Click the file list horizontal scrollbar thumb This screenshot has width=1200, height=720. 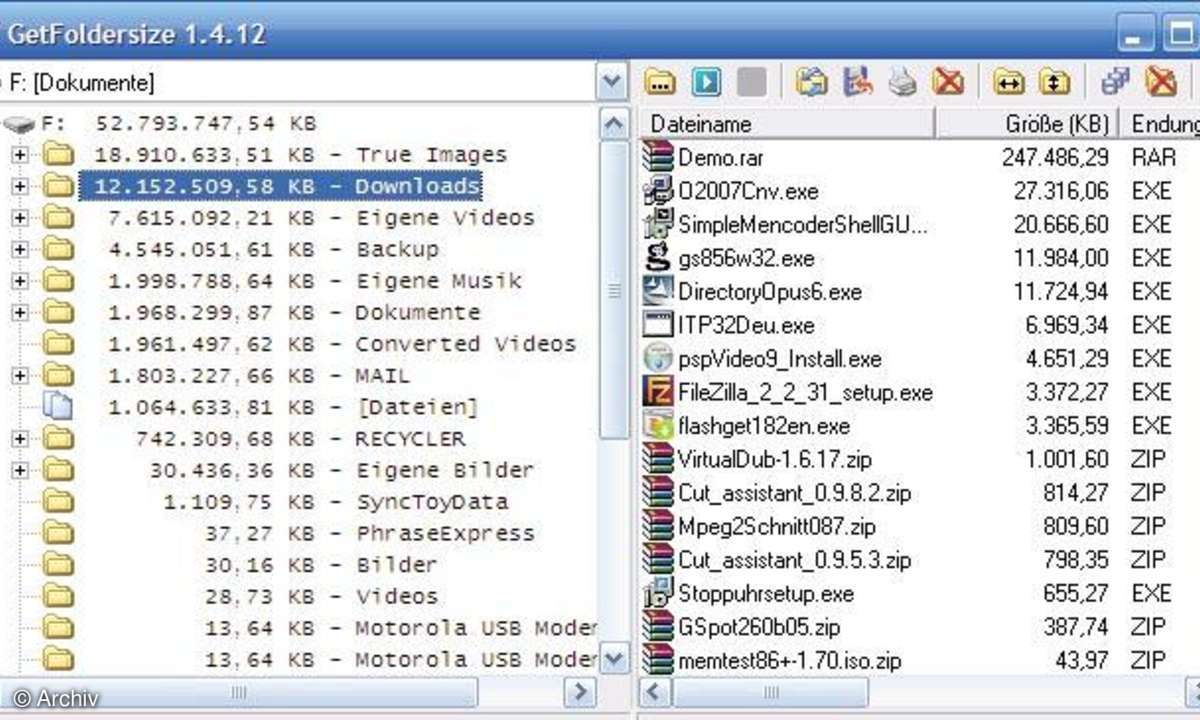(x=769, y=691)
